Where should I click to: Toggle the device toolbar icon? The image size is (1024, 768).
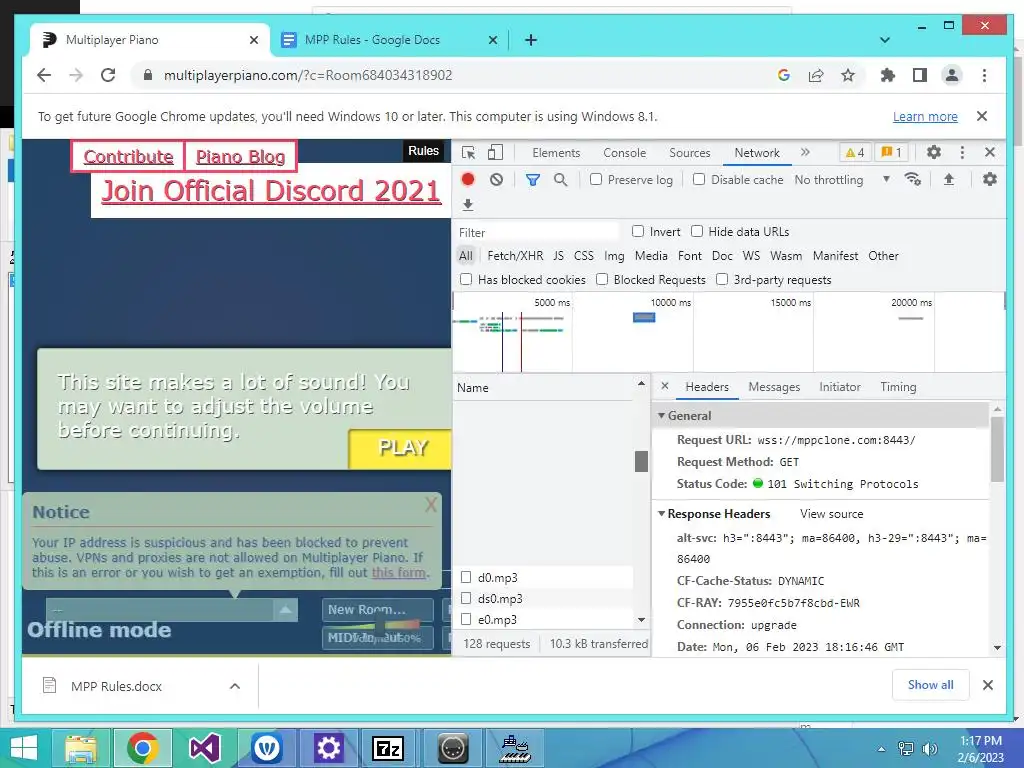(496, 153)
